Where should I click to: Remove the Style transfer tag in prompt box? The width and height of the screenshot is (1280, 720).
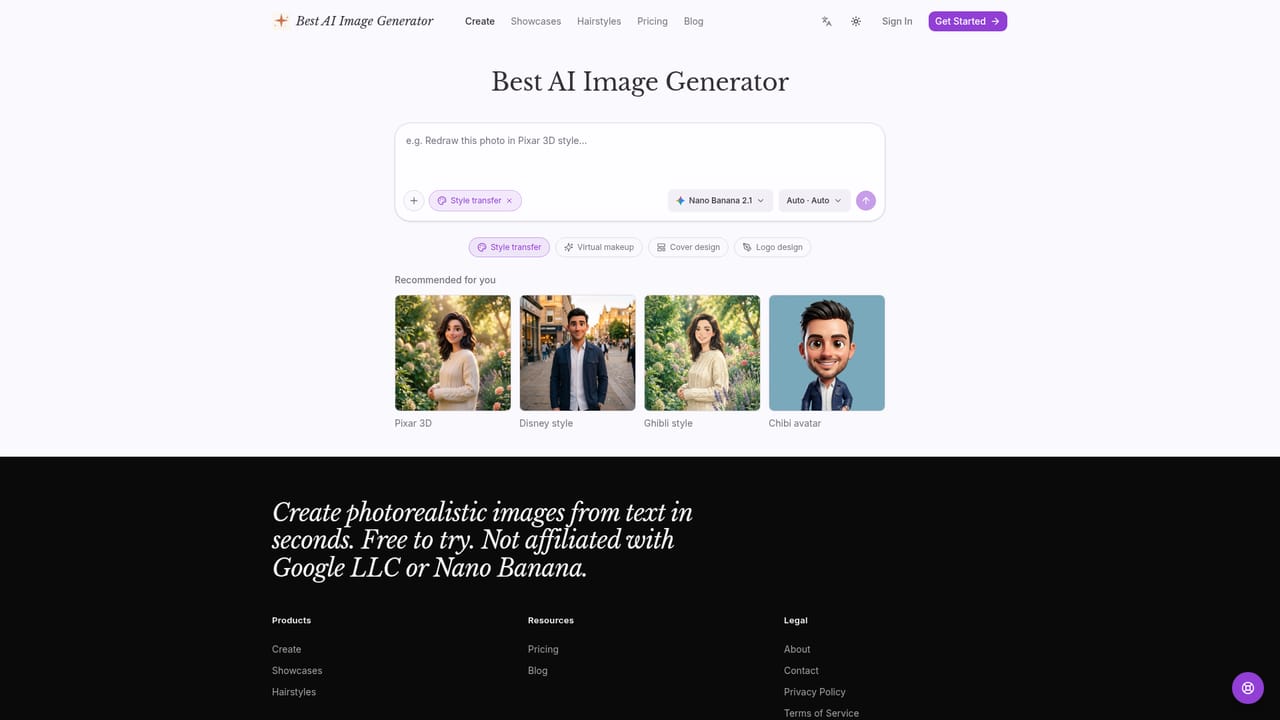[x=509, y=201]
